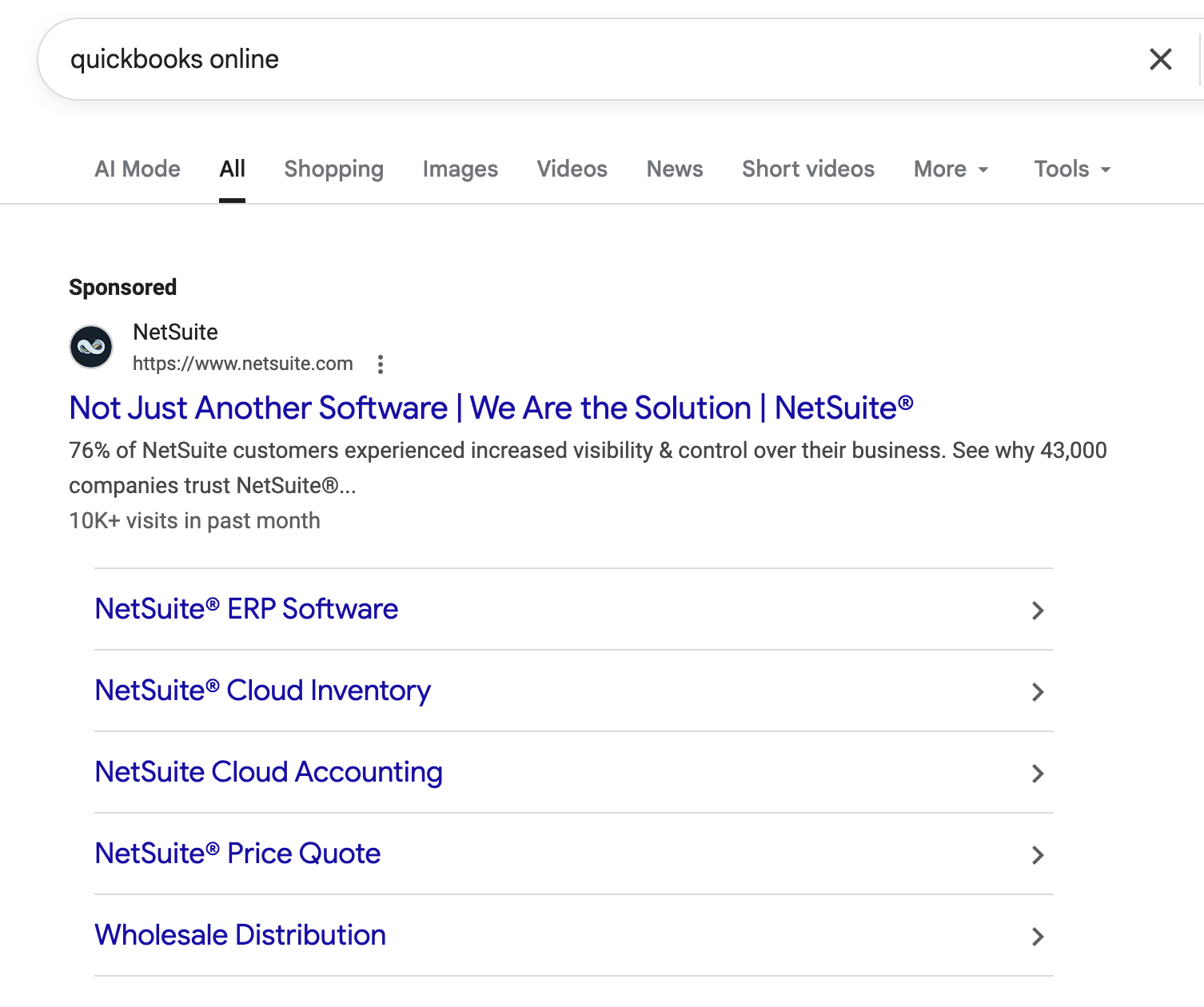This screenshot has height=1007, width=1204.
Task: Select the All results tab
Action: 232,169
